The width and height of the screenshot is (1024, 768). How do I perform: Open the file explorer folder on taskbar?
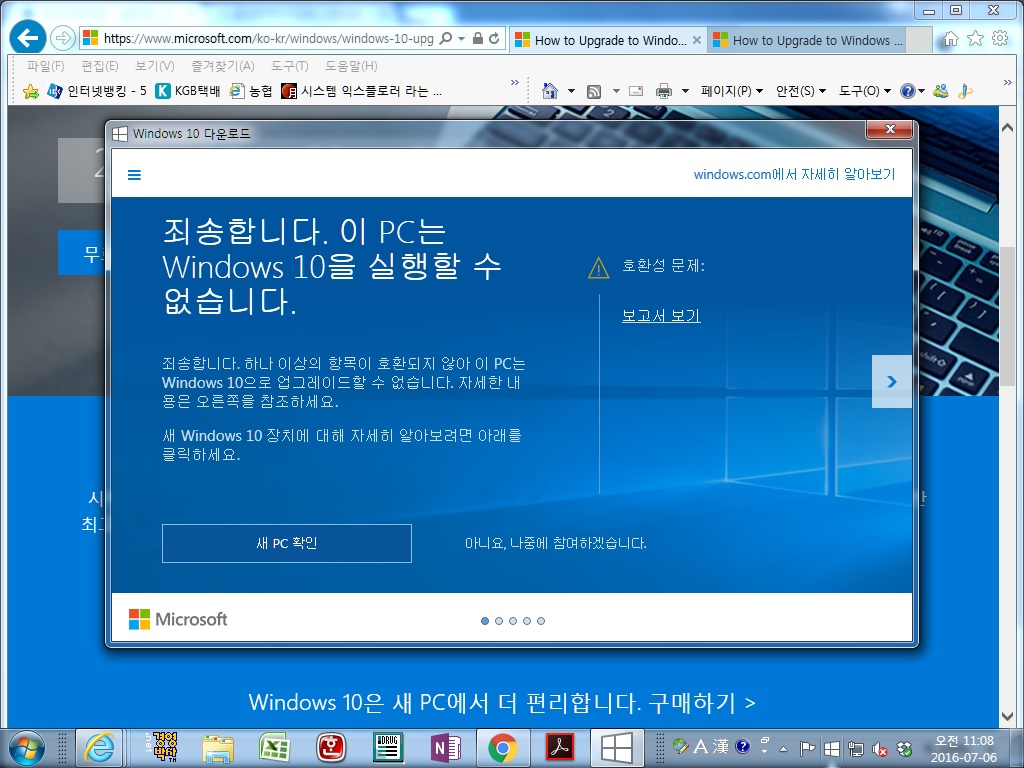click(217, 748)
